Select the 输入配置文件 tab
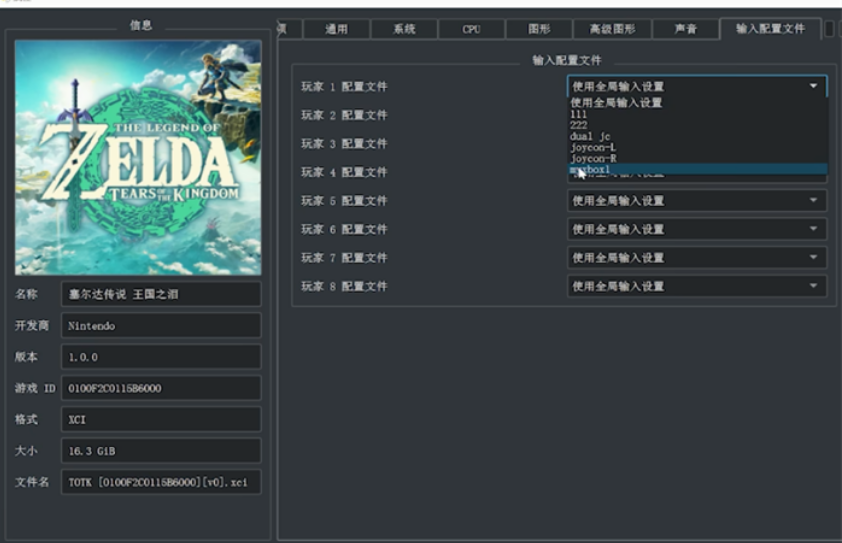Image resolution: width=842 pixels, height=543 pixels. point(770,28)
